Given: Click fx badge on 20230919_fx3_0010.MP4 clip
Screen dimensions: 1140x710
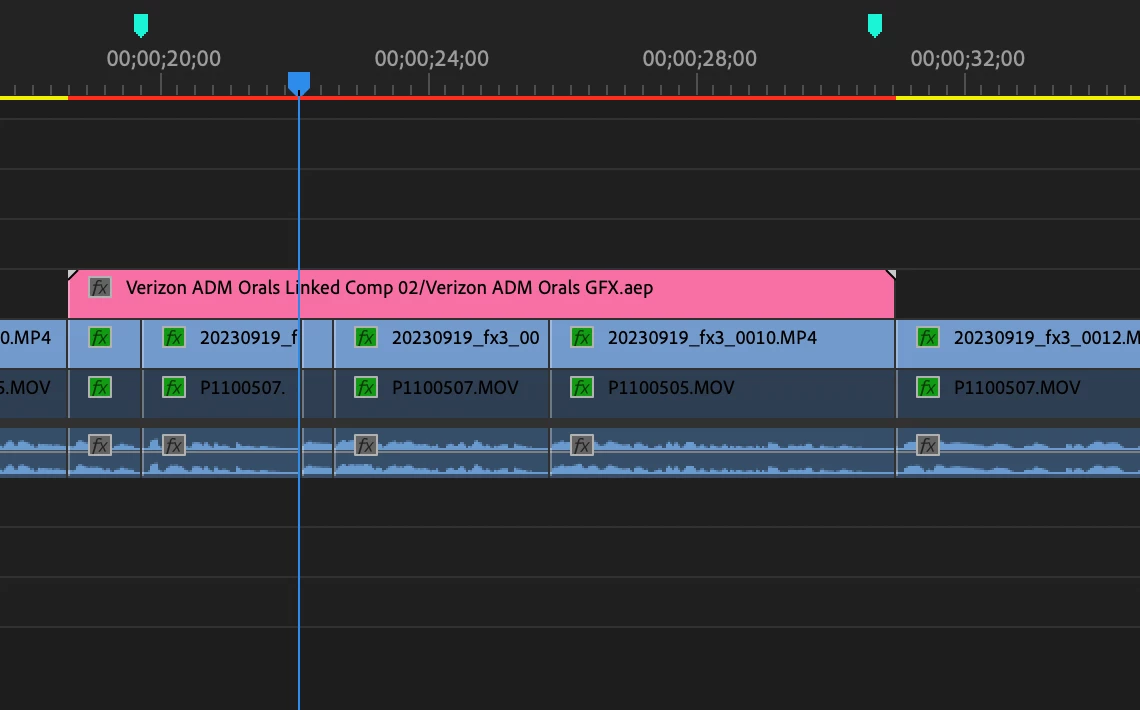Looking at the screenshot, I should coord(582,338).
